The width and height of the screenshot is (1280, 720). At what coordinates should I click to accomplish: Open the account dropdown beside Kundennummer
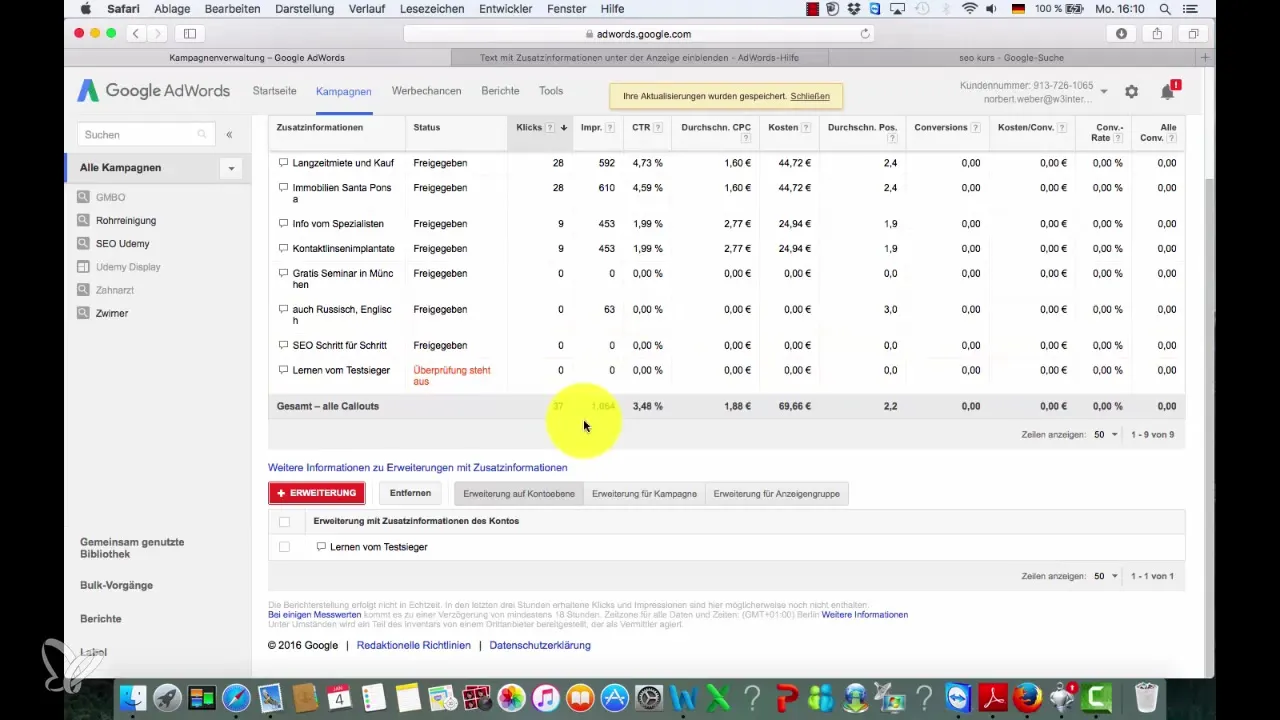click(x=1104, y=92)
